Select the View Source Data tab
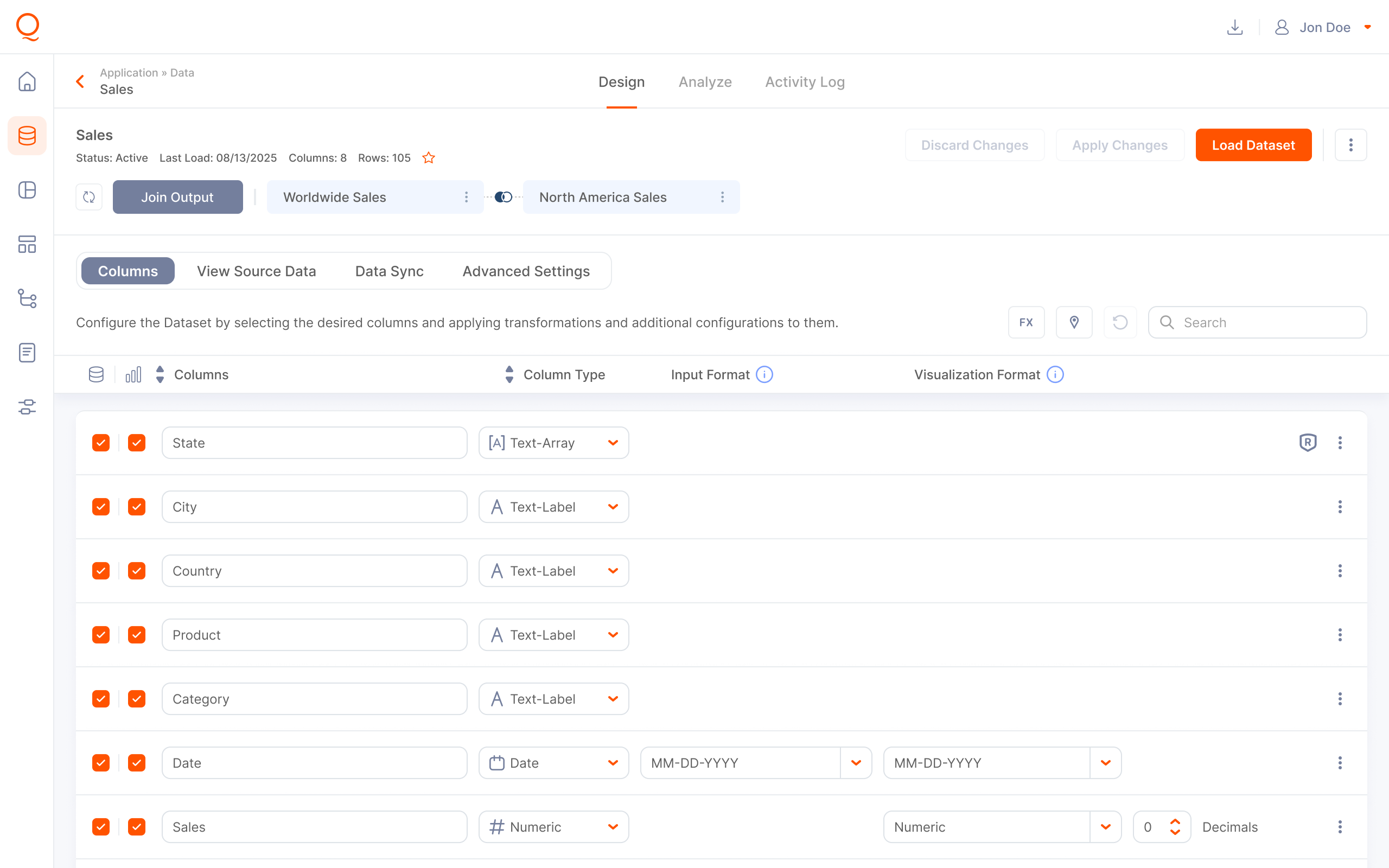This screenshot has width=1389, height=868. click(x=256, y=271)
